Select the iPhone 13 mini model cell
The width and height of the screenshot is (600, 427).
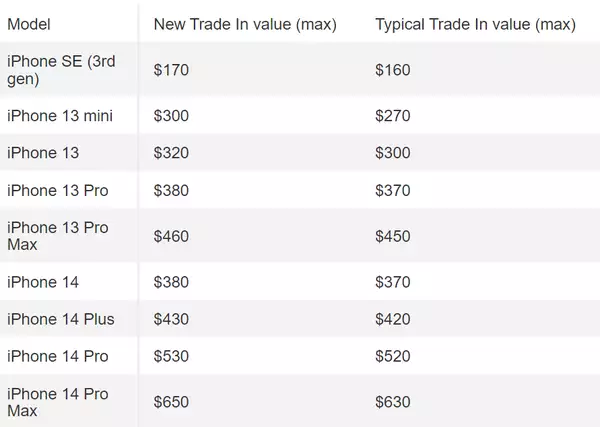[60, 116]
